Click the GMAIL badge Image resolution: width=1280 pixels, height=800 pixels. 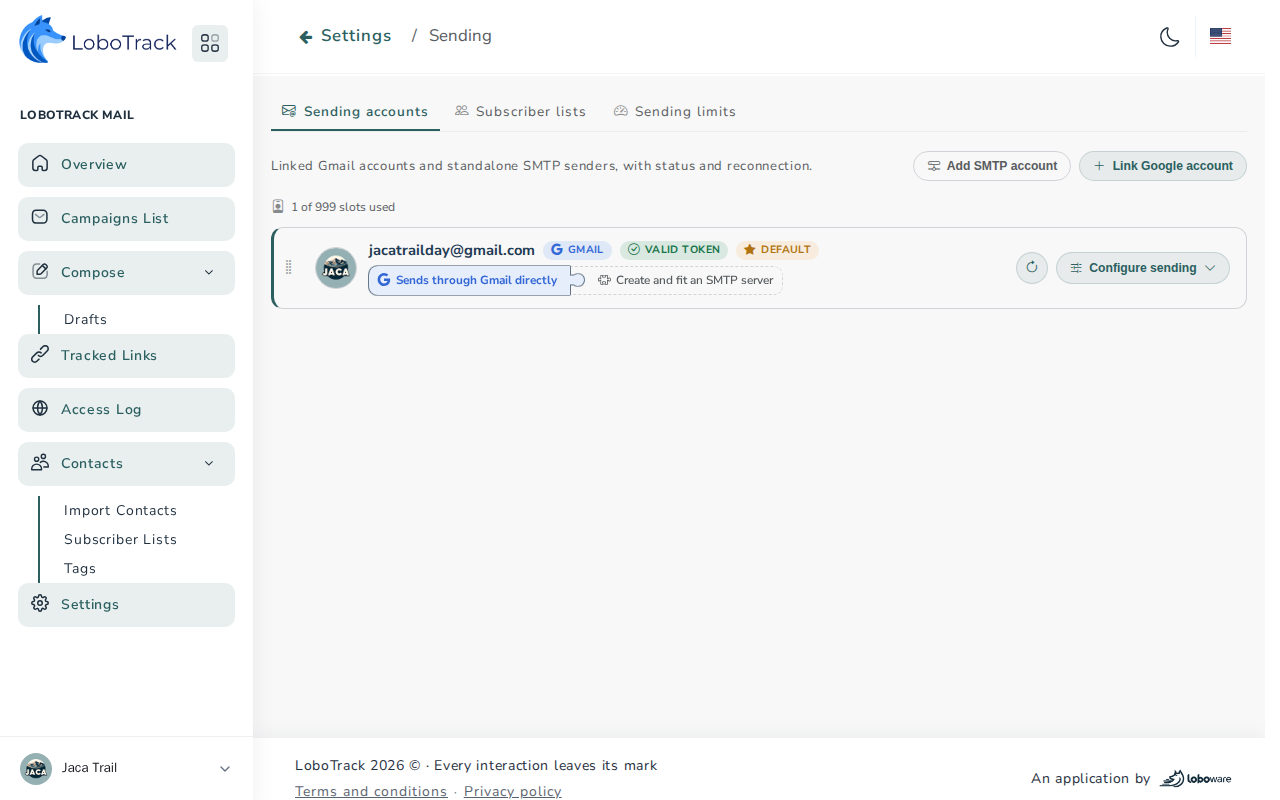(577, 250)
